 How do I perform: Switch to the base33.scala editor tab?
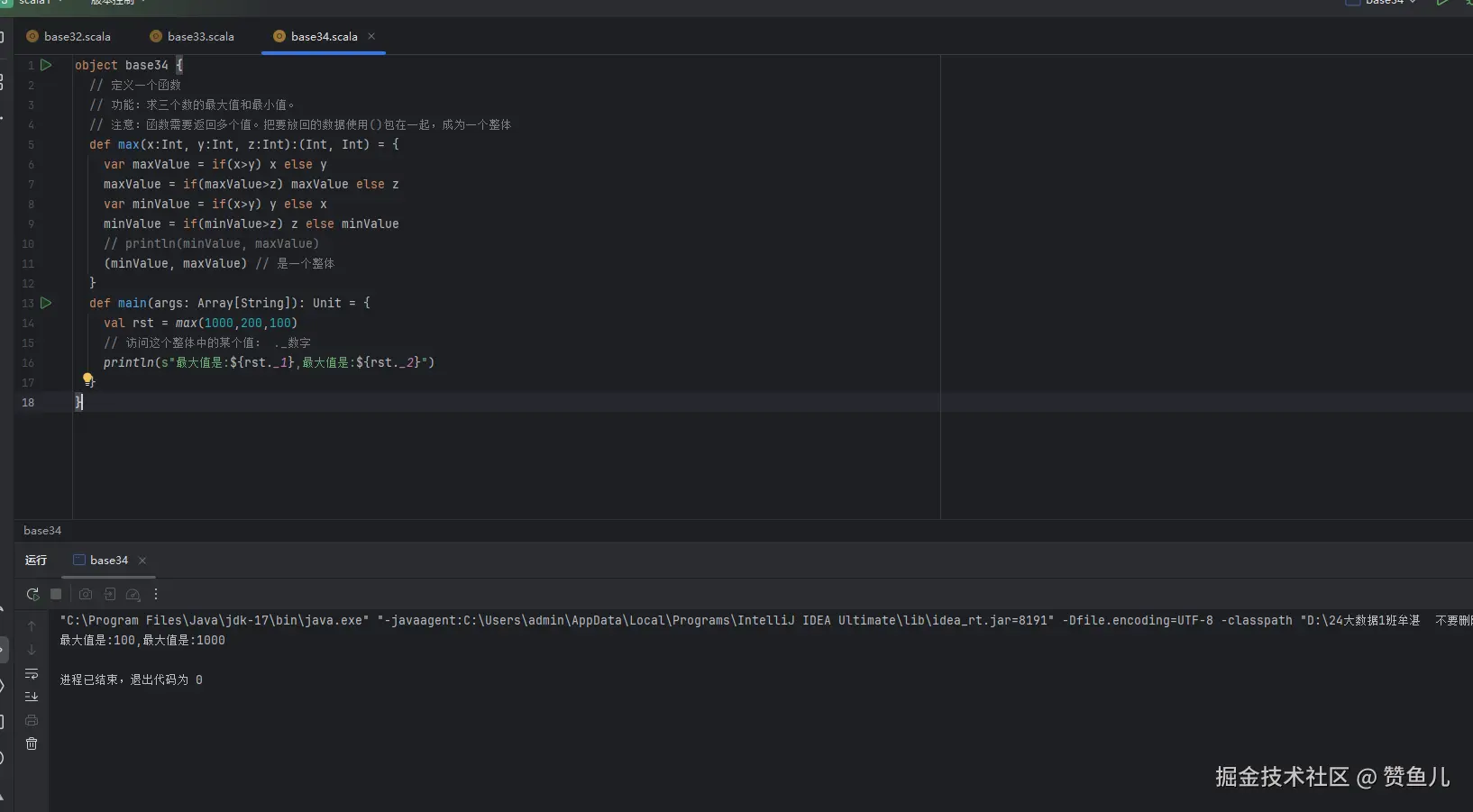point(200,36)
